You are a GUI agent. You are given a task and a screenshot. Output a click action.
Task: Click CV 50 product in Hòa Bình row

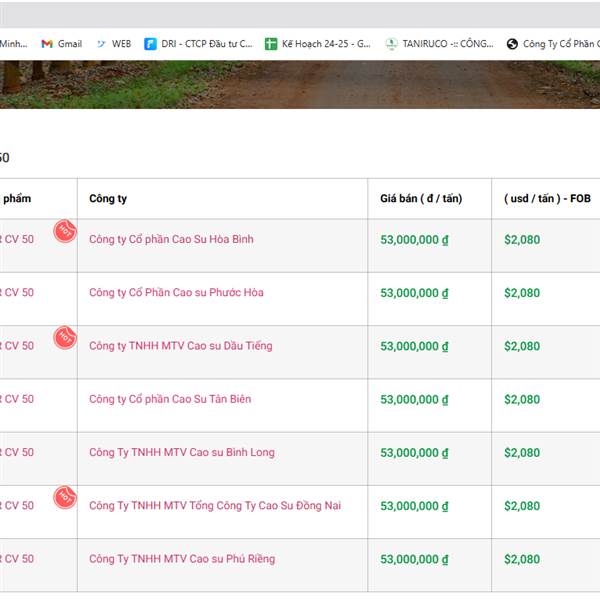pos(17,239)
